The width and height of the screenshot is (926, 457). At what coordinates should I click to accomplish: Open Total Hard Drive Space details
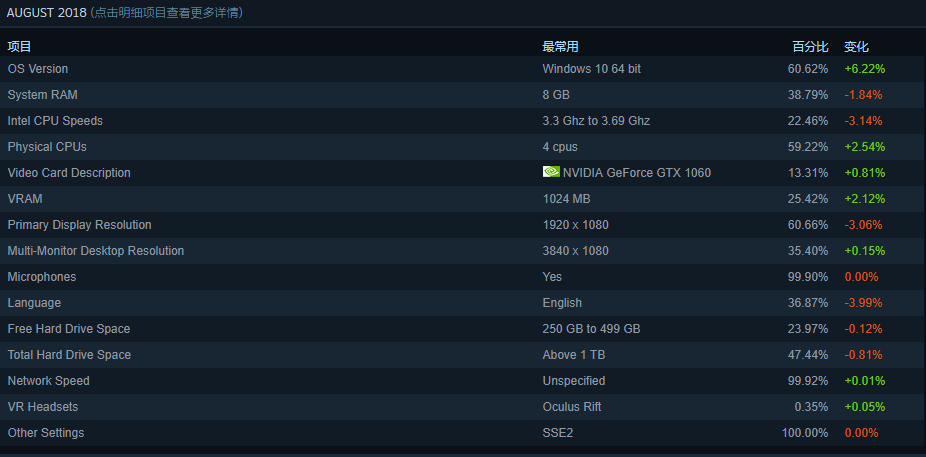point(69,355)
